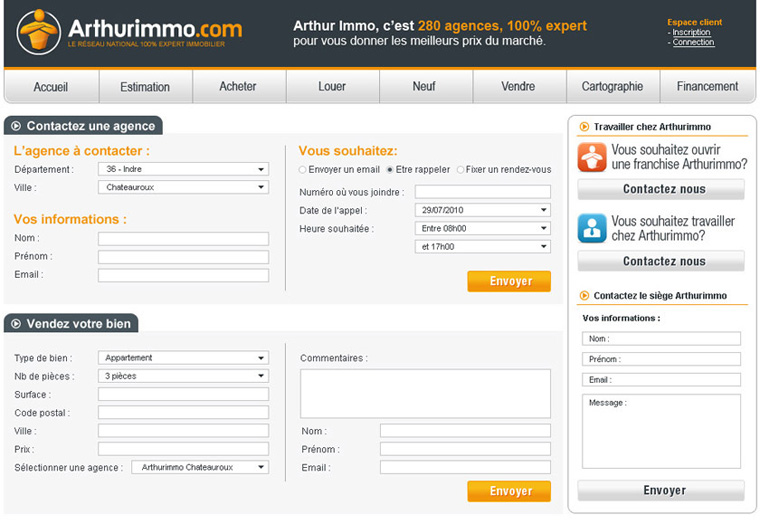
Task: Select Envoyer un email radio option
Action: [x=302, y=170]
